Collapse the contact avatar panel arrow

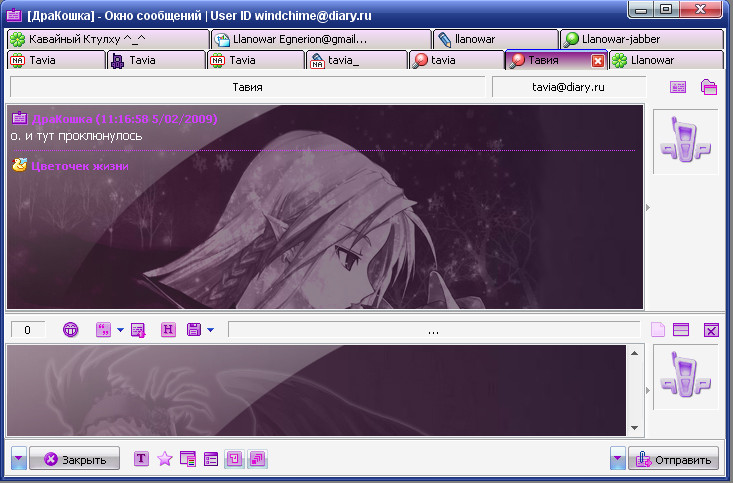tap(648, 207)
